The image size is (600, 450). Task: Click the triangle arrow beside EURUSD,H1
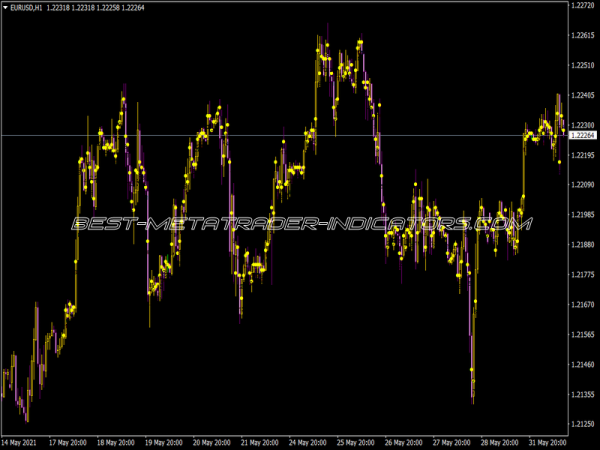tap(6, 7)
